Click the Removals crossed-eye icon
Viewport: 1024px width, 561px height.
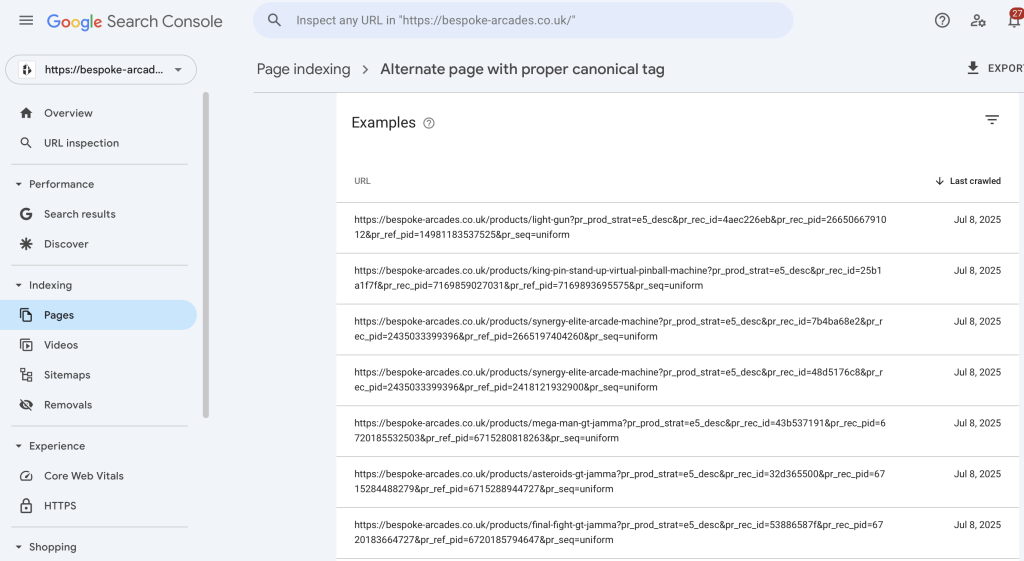coord(26,405)
